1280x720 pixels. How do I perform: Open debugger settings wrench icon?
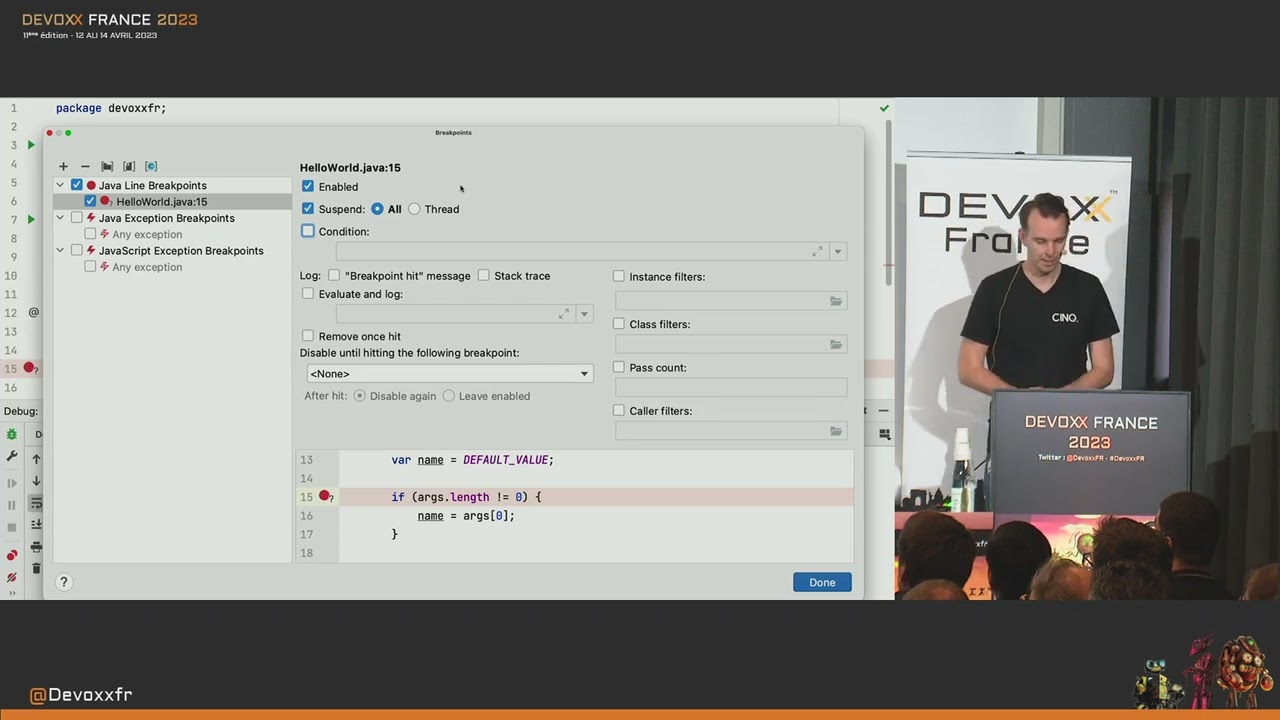[x=12, y=456]
